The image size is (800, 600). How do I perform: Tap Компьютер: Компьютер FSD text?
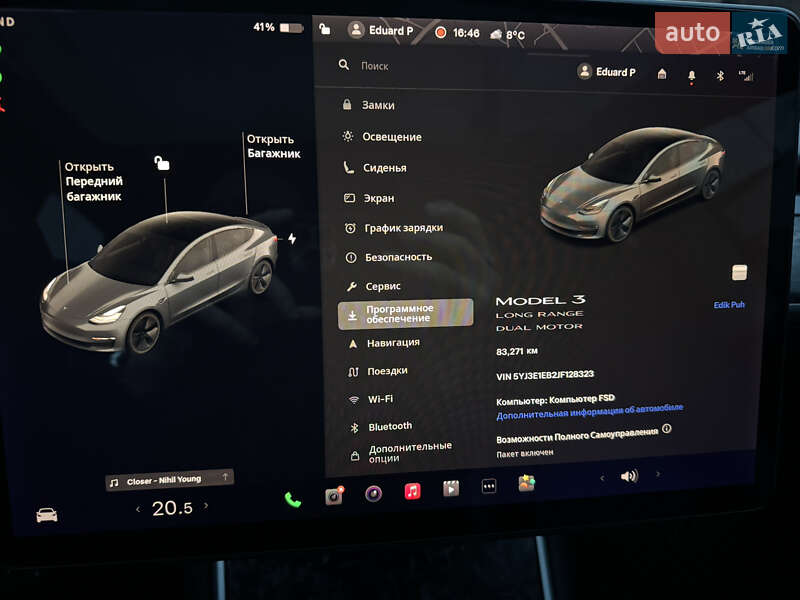coord(555,399)
